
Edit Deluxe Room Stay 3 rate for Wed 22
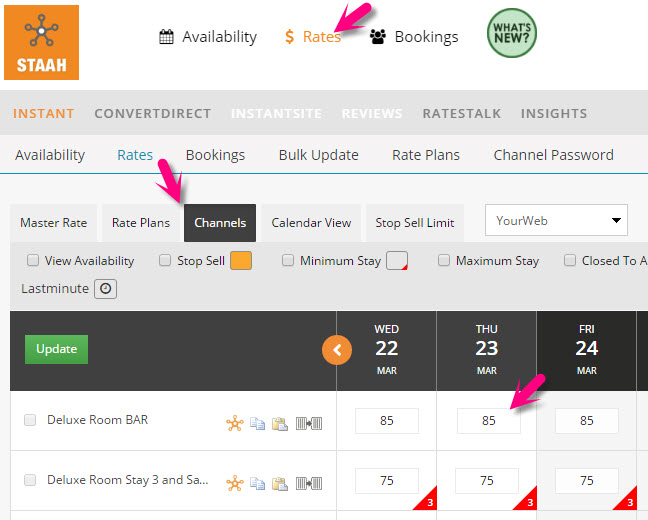pos(387,481)
